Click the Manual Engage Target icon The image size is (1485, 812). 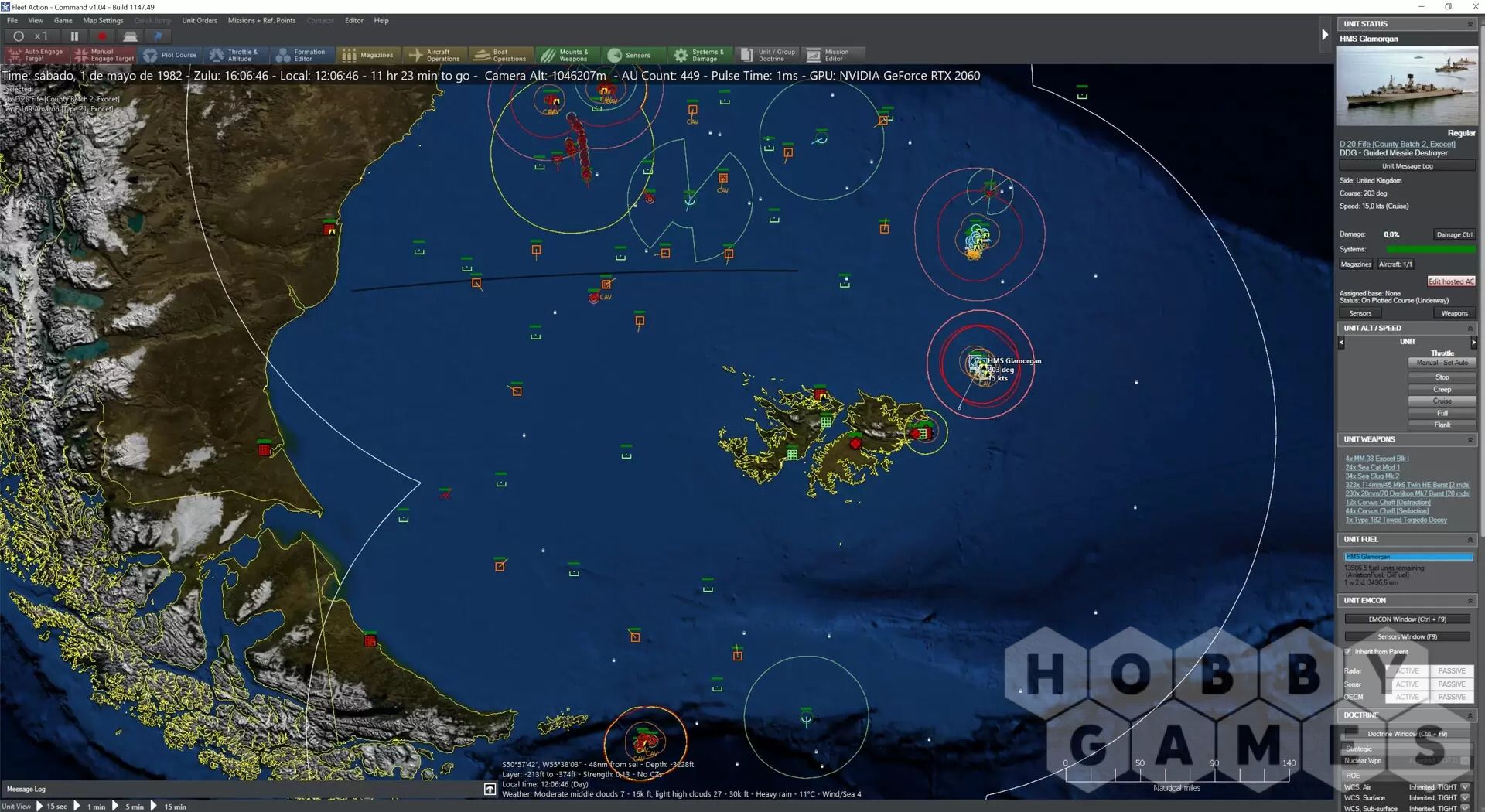(x=104, y=55)
